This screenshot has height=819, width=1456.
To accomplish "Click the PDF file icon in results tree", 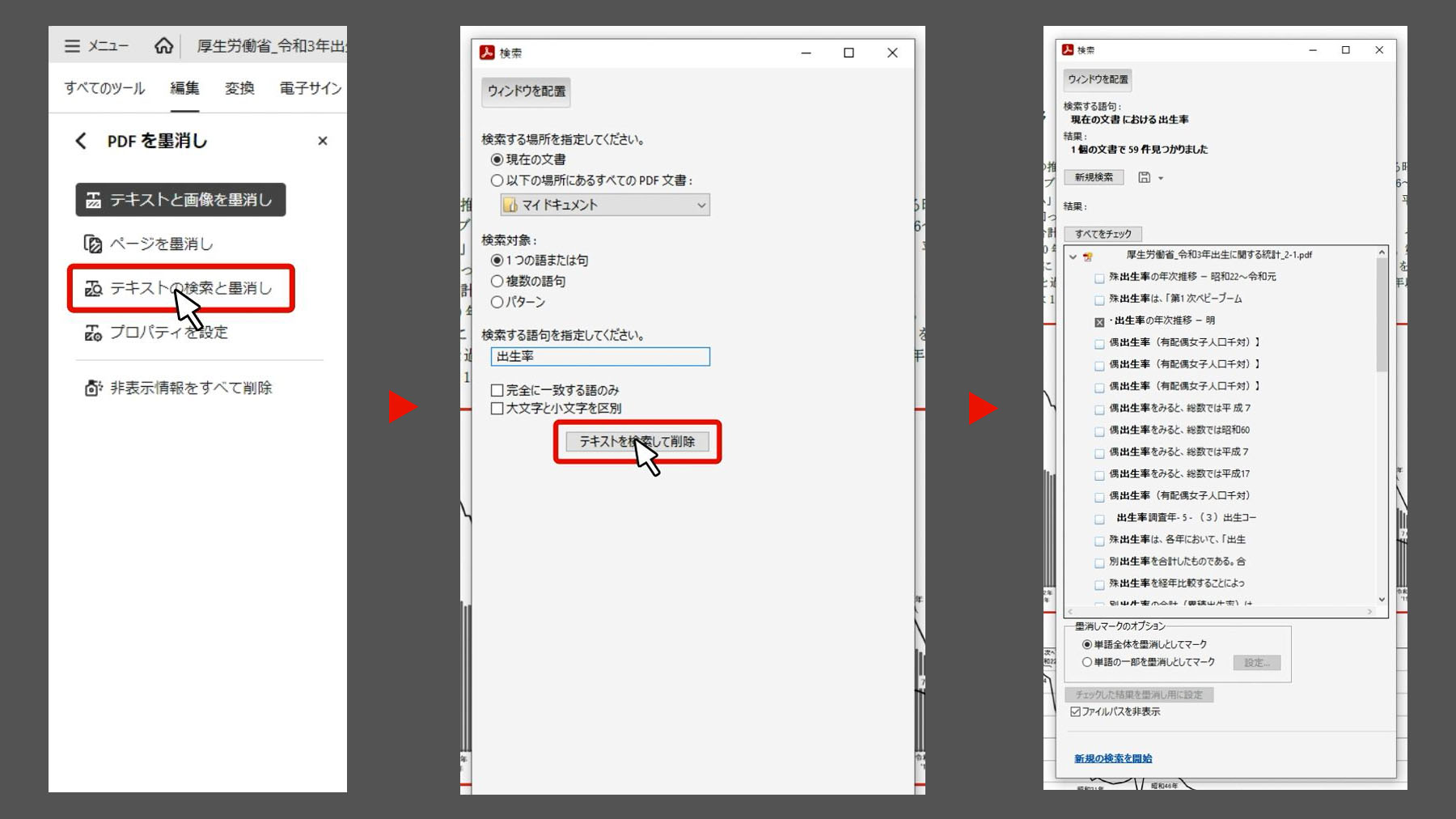I will pos(1088,256).
